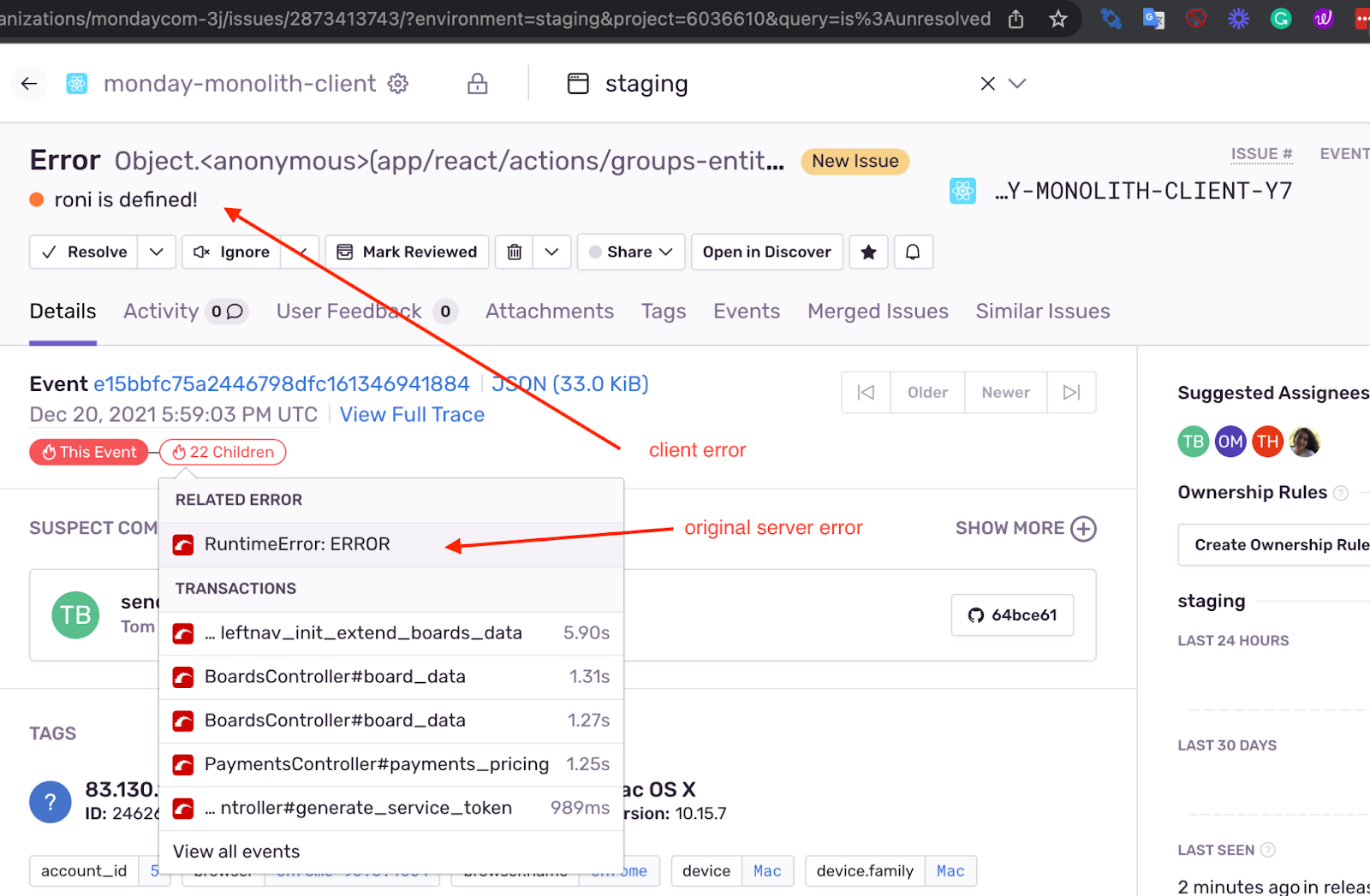Toggle the 22 Children dropdown pill
This screenshot has width=1370, height=896.
[x=223, y=452]
